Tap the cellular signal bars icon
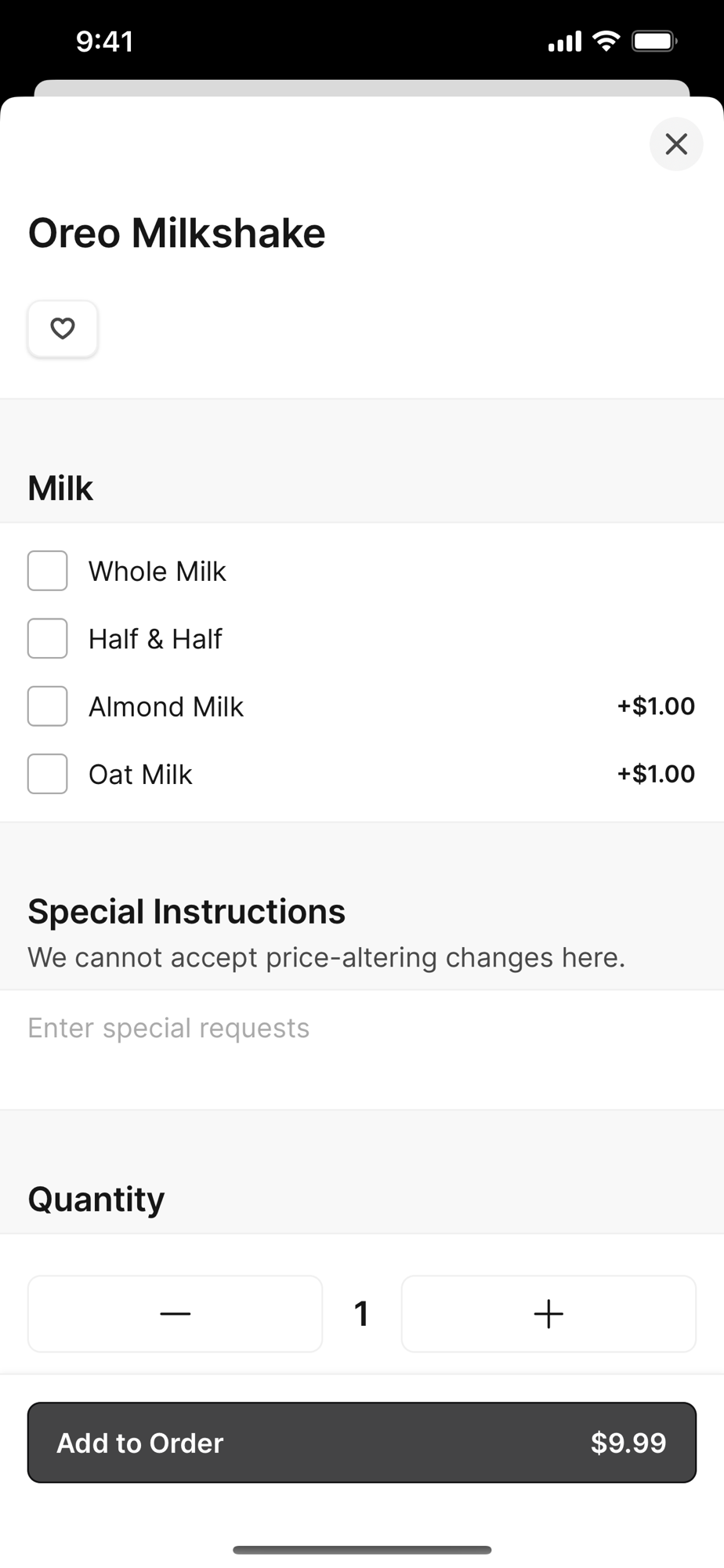724x1568 pixels. [x=564, y=42]
